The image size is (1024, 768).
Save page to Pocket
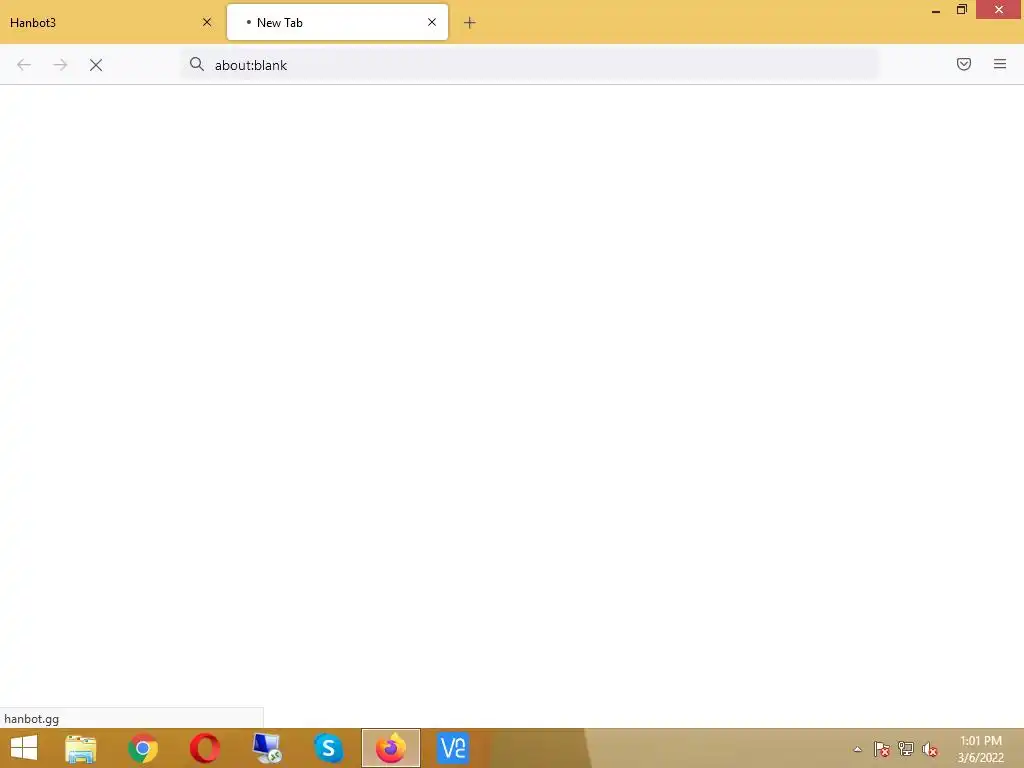click(x=964, y=64)
